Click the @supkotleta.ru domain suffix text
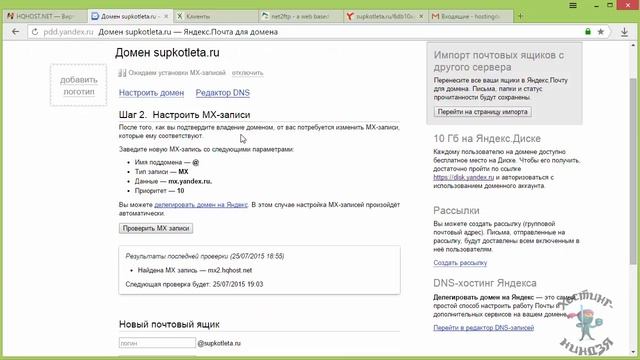The height and width of the screenshot is (360, 640). 219,343
